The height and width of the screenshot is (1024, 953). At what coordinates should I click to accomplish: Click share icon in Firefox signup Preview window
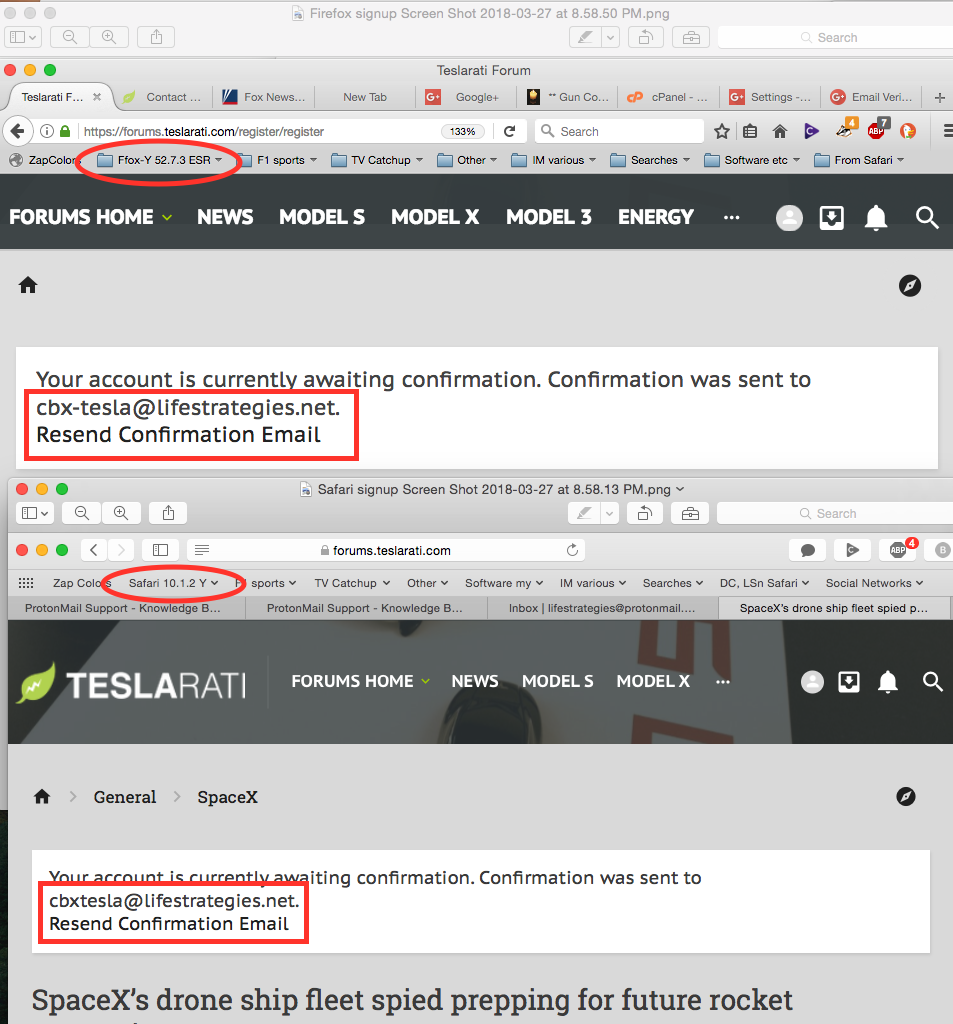click(x=156, y=37)
